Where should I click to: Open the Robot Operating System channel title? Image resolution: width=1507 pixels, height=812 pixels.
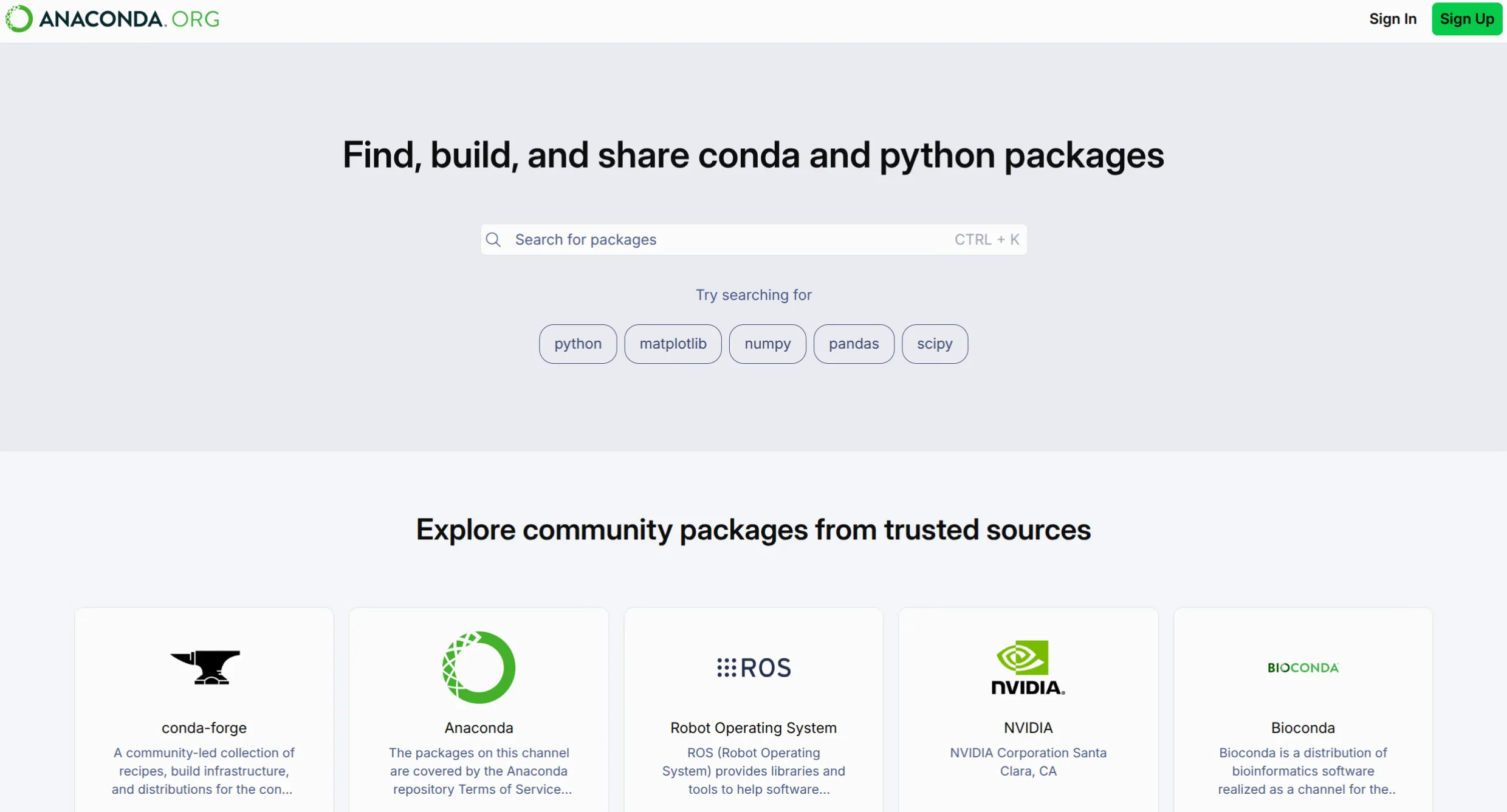[x=753, y=728]
